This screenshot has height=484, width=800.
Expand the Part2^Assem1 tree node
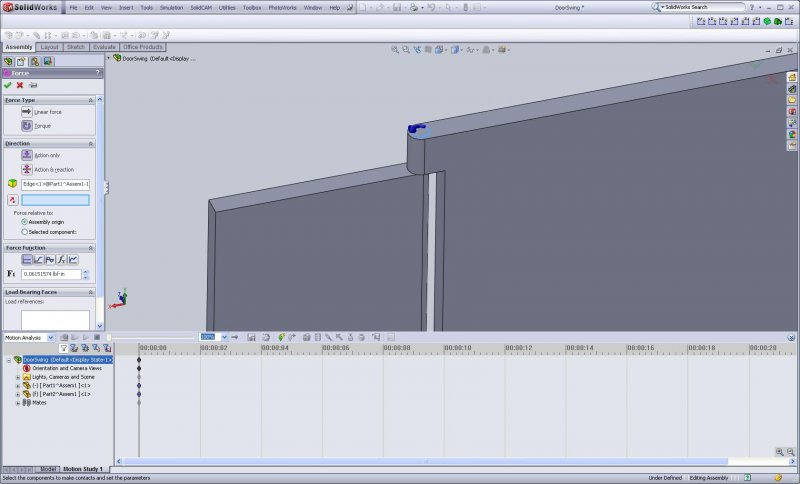[x=18, y=394]
